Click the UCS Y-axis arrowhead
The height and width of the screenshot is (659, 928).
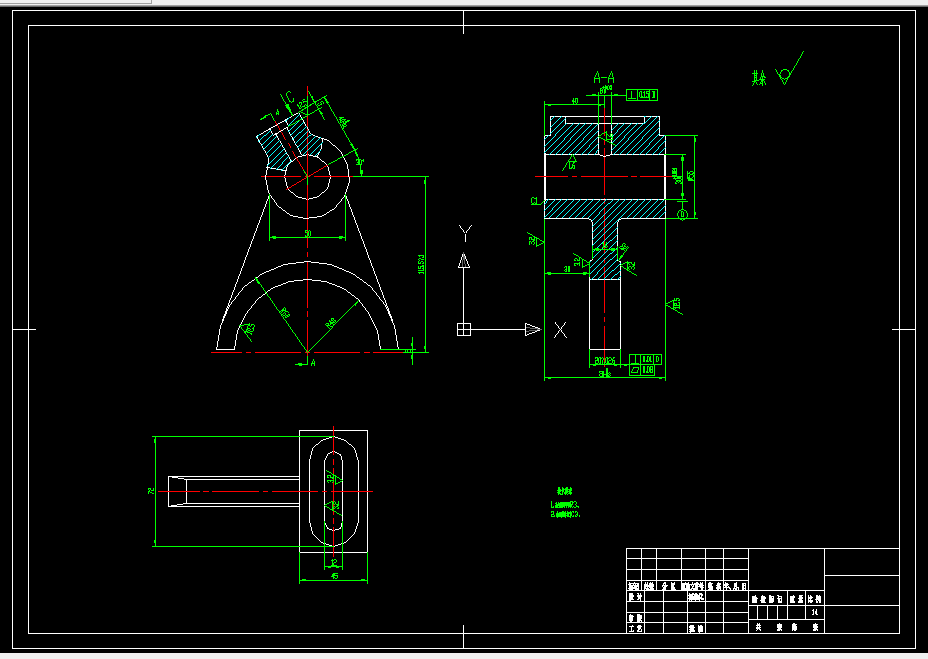pos(464,261)
